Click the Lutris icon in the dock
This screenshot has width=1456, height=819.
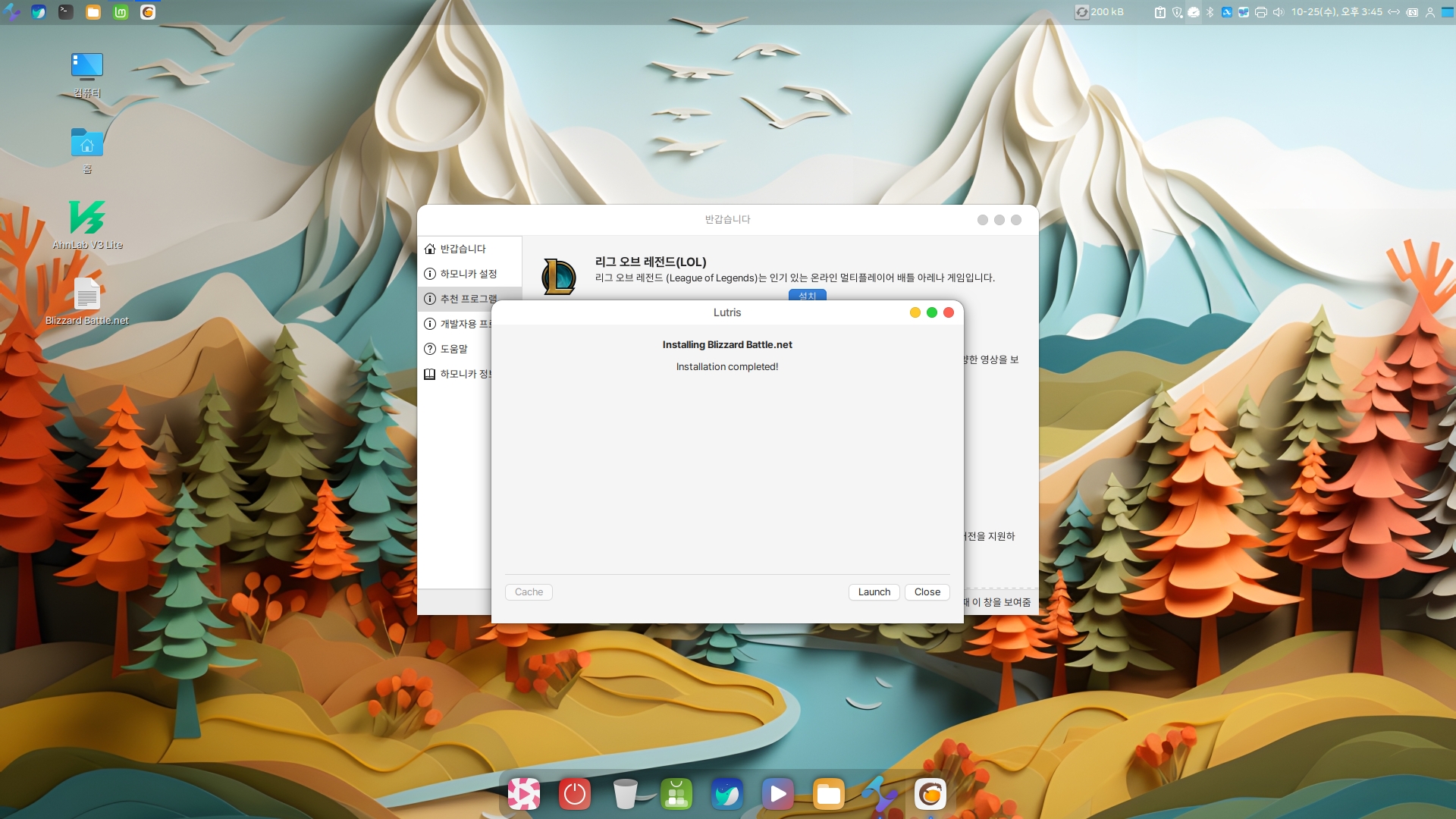930,794
